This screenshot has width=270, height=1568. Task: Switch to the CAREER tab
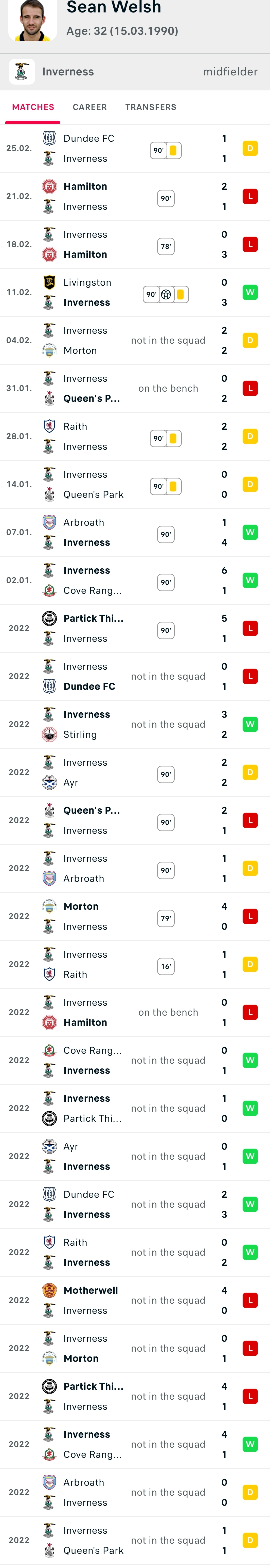click(x=90, y=107)
